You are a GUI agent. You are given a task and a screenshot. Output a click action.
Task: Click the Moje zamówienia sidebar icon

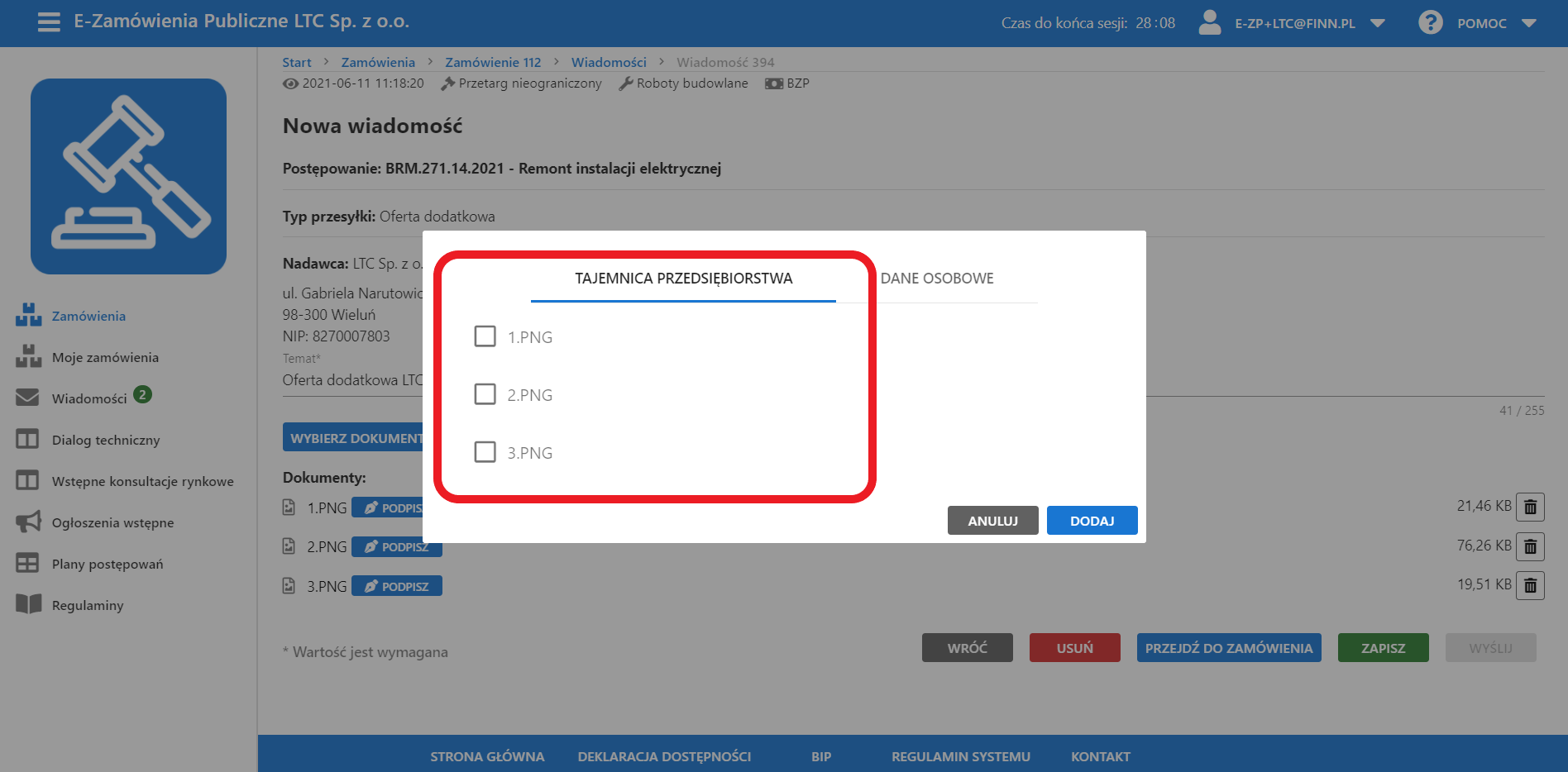[x=28, y=356]
